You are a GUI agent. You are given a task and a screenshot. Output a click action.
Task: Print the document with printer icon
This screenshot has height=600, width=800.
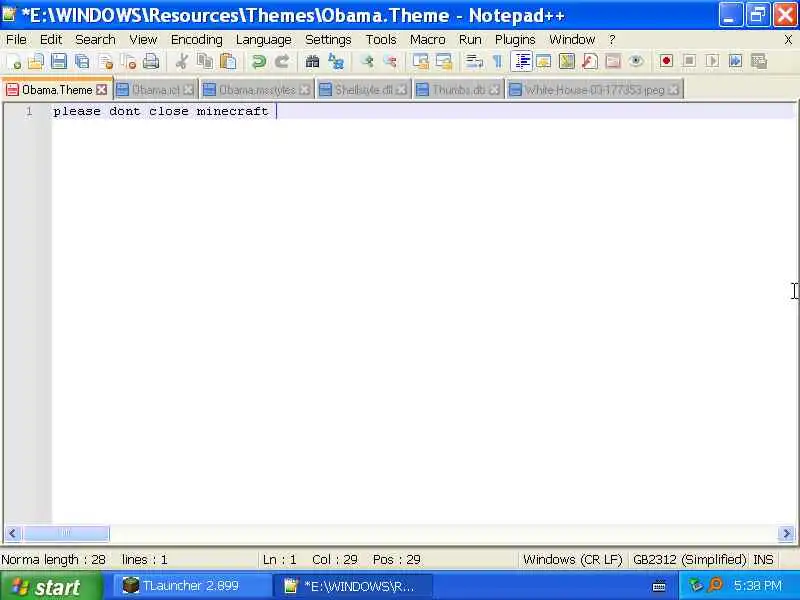pyautogui.click(x=151, y=62)
